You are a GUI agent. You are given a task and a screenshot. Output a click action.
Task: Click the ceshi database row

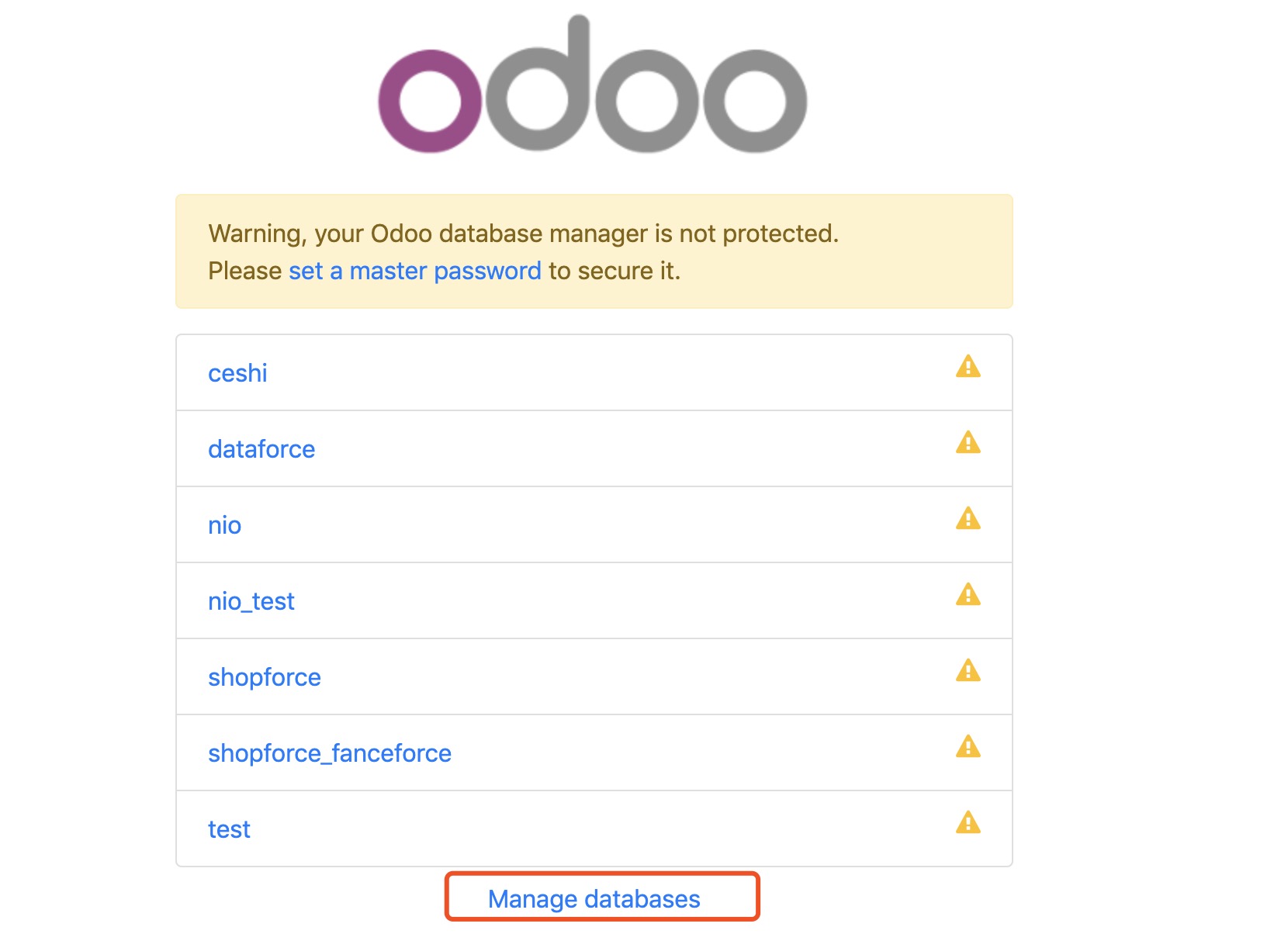pos(543,373)
